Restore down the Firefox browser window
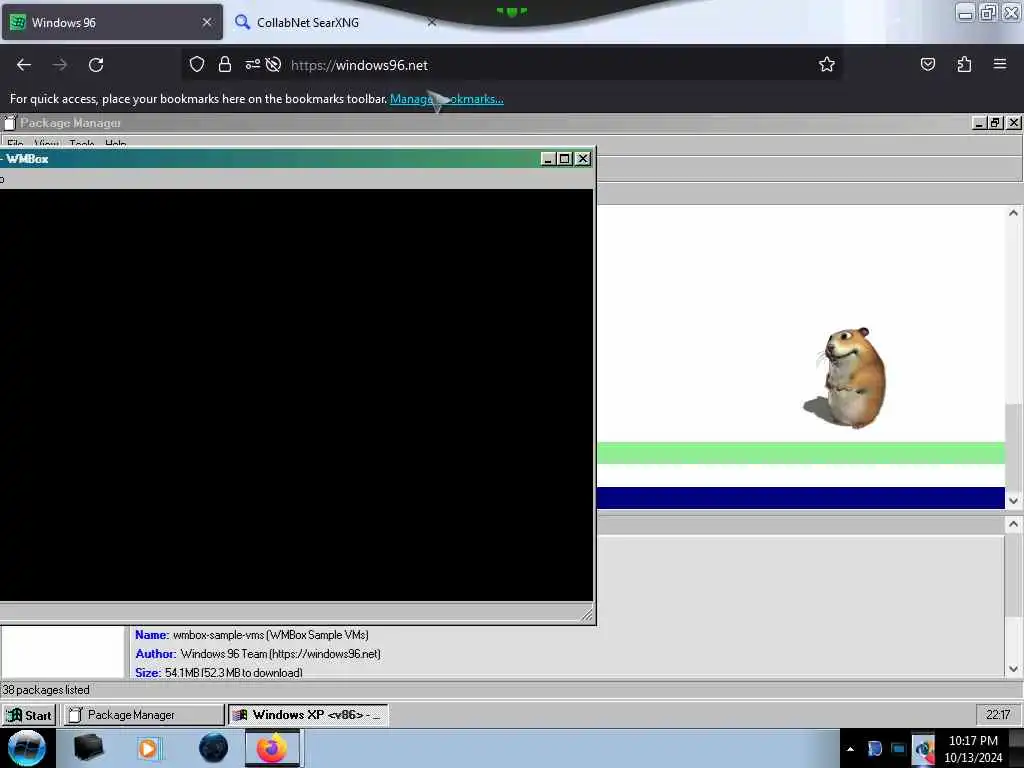 click(x=989, y=12)
